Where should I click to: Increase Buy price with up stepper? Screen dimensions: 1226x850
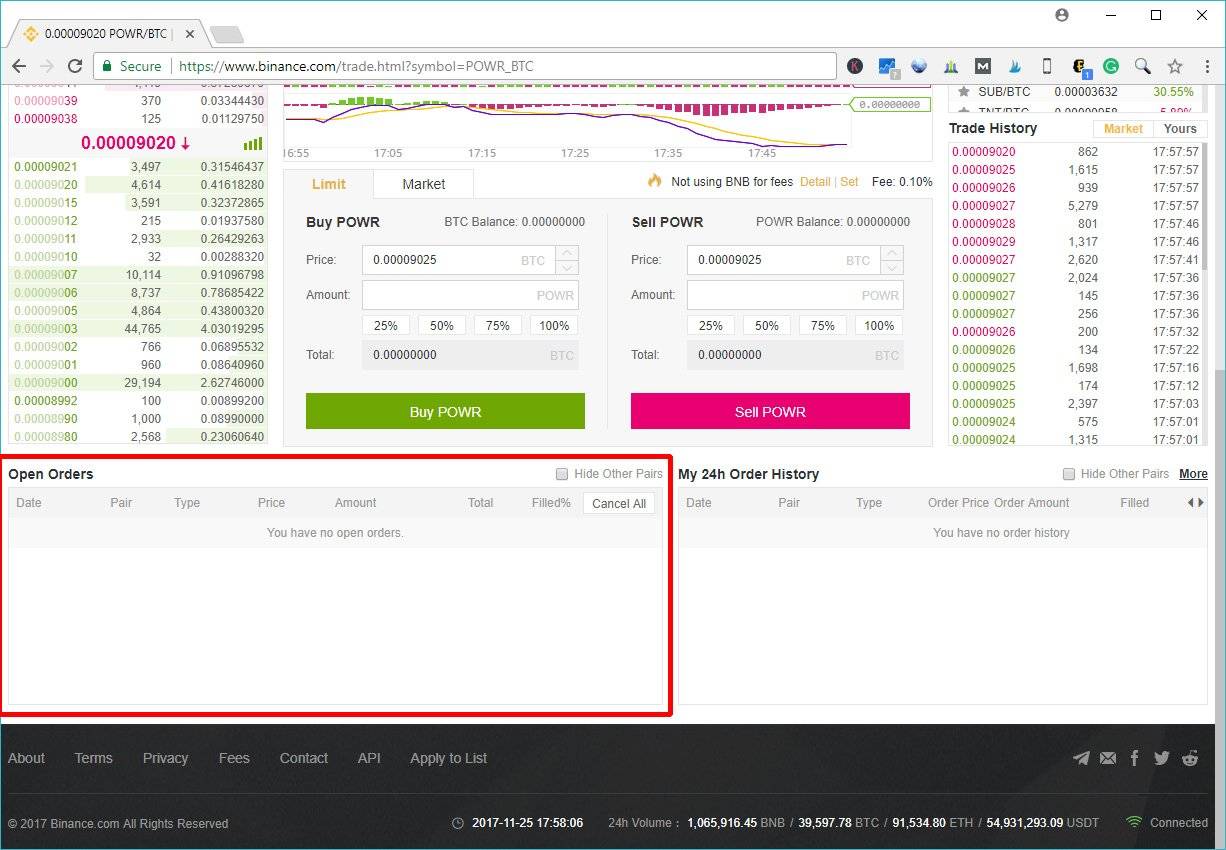(567, 253)
